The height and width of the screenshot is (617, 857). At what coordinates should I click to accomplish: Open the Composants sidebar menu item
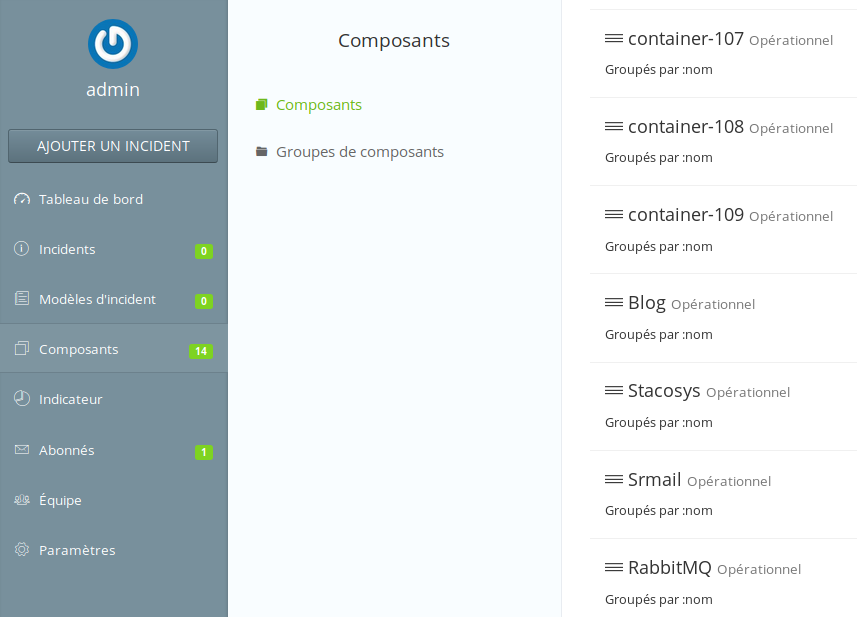tap(79, 349)
